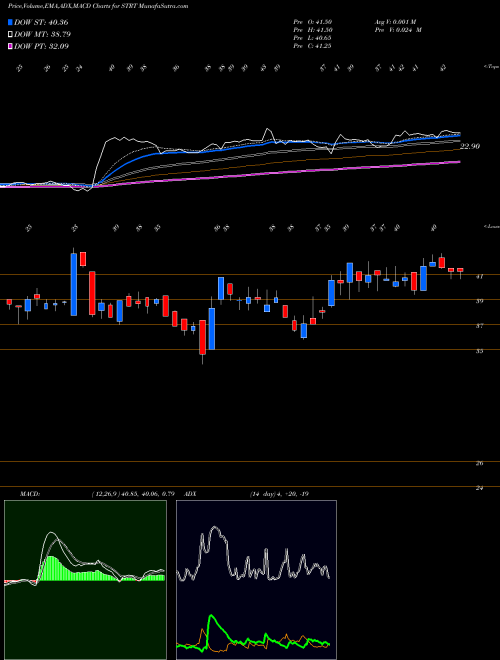Click the 26 price axis label
The image size is (500, 660).
click(x=480, y=463)
